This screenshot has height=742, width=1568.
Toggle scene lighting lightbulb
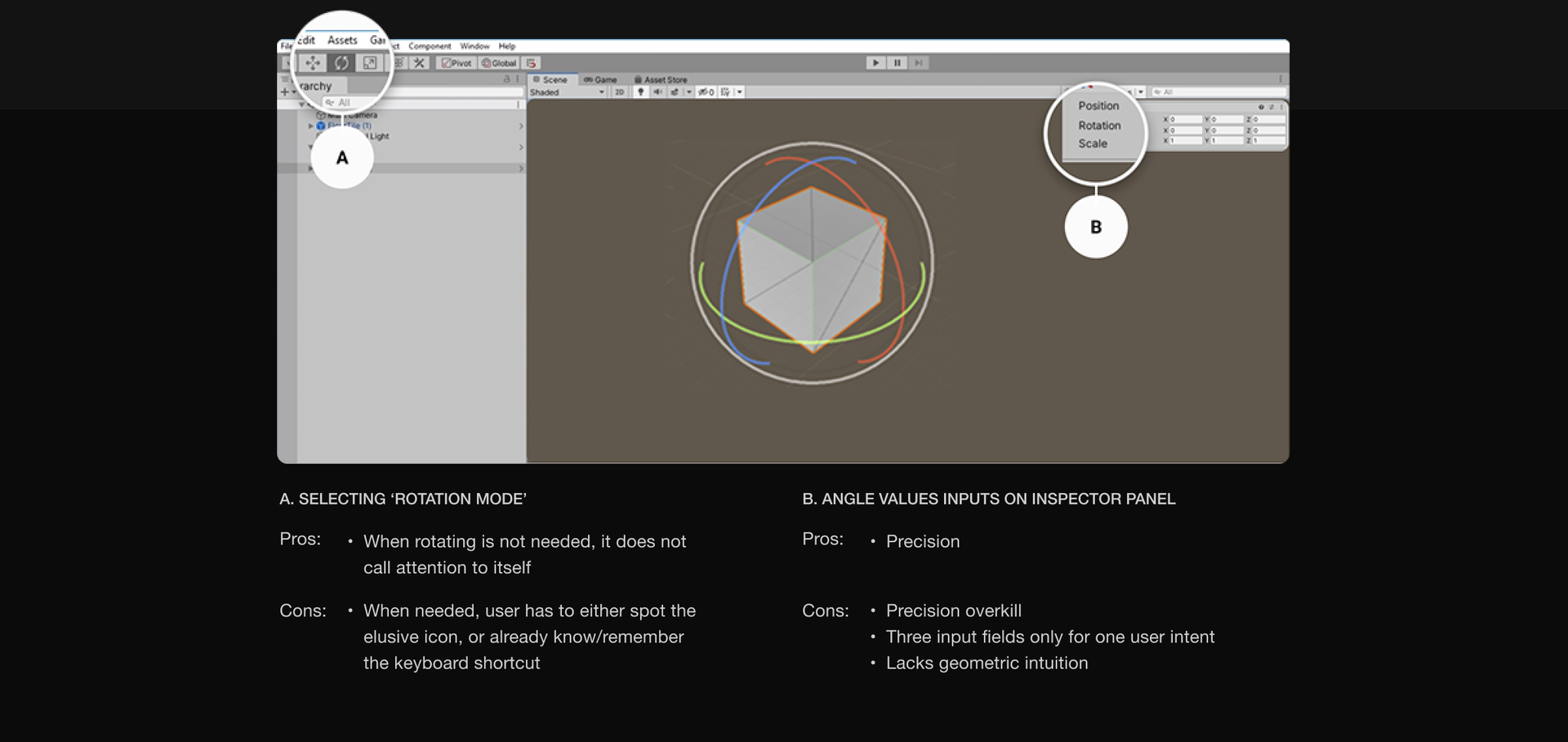tap(641, 92)
